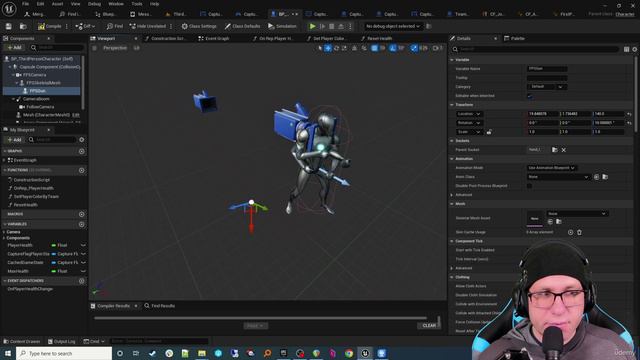This screenshot has height=360, width=640.
Task: Click the green Play button
Action: pos(312,26)
